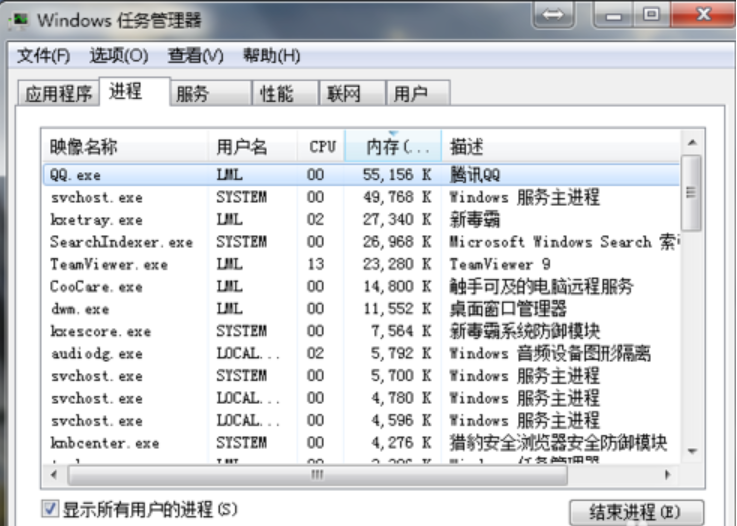
Task: Open the 查看(V) menu
Action: 195,55
